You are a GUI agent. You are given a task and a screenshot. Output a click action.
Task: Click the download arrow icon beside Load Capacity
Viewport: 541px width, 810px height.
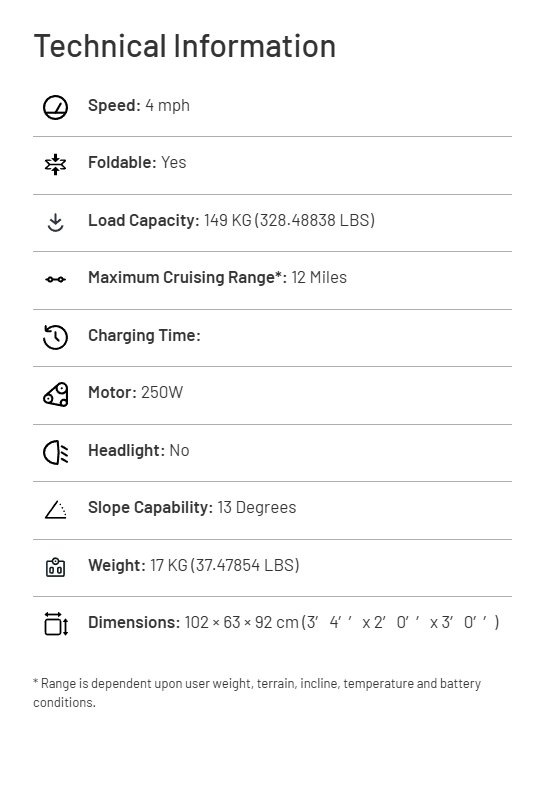[x=55, y=223]
